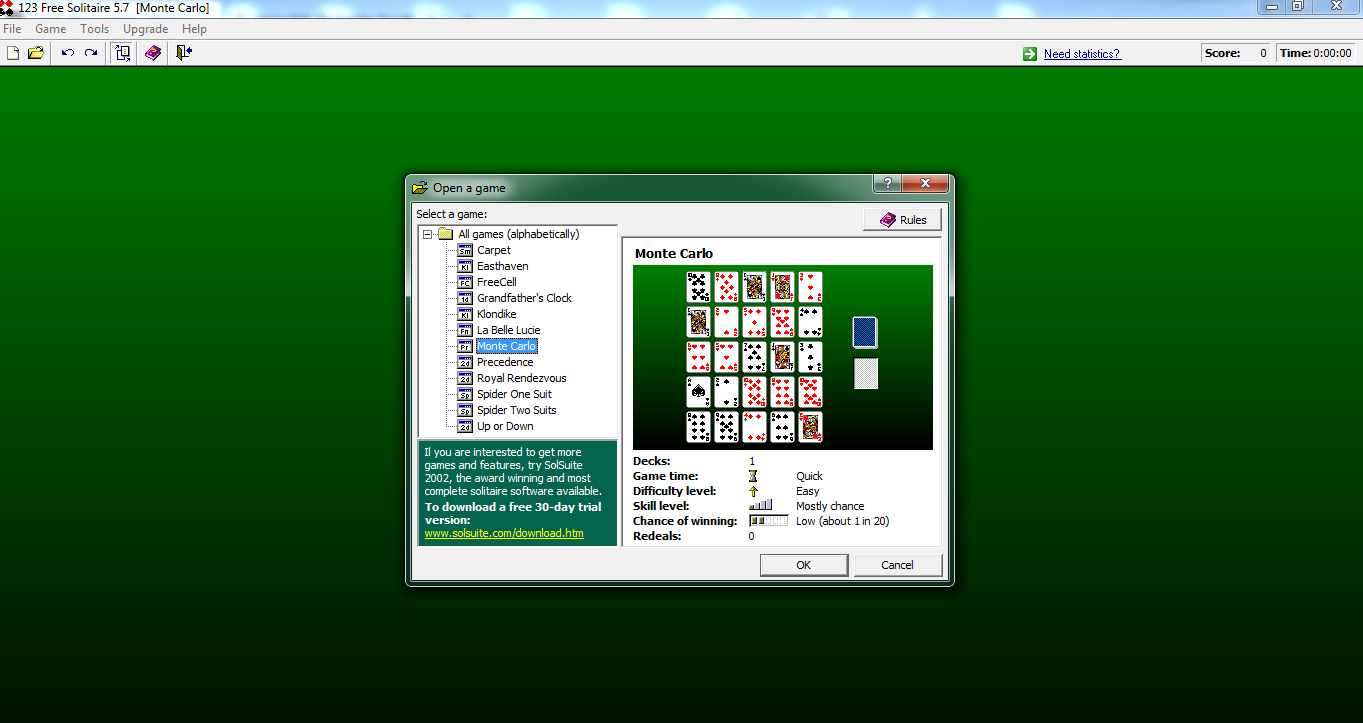
Task: Click the All games (alphabetically) label
Action: (518, 234)
